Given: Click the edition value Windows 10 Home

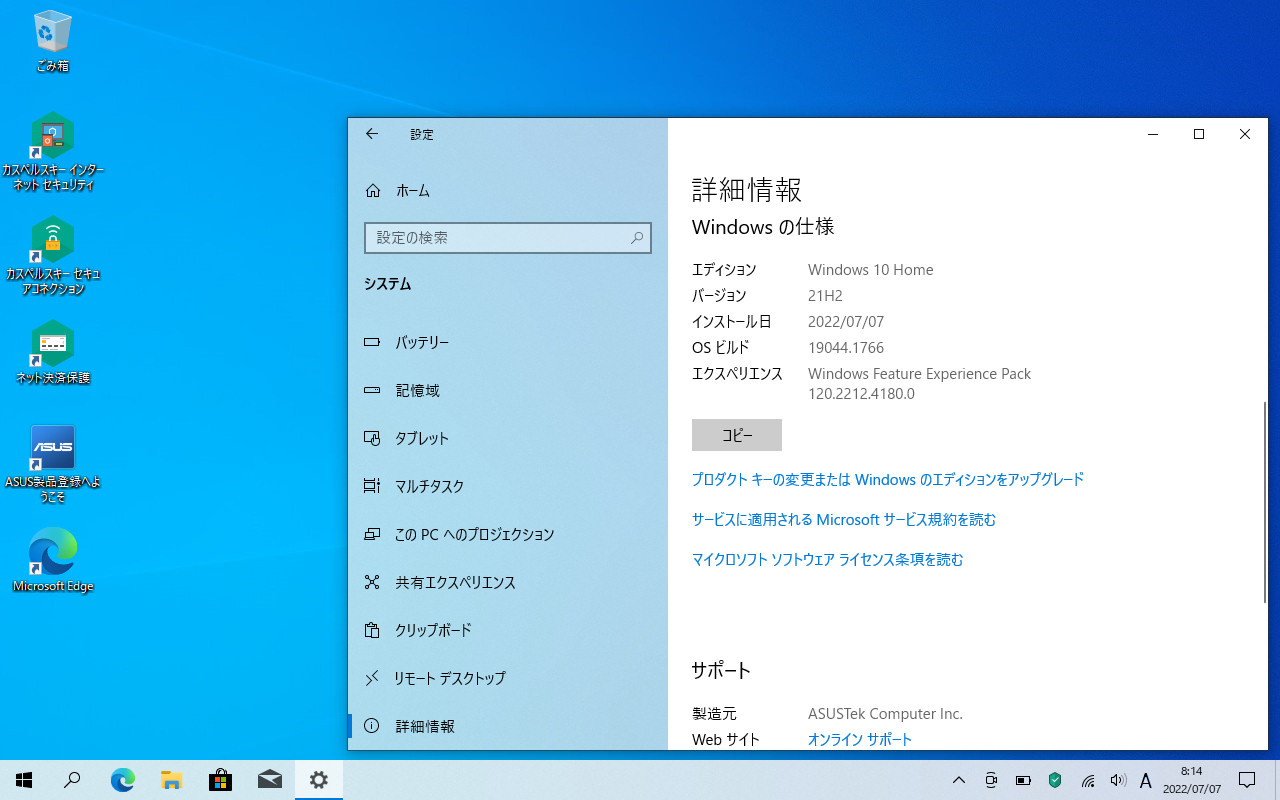Looking at the screenshot, I should coord(871,269).
